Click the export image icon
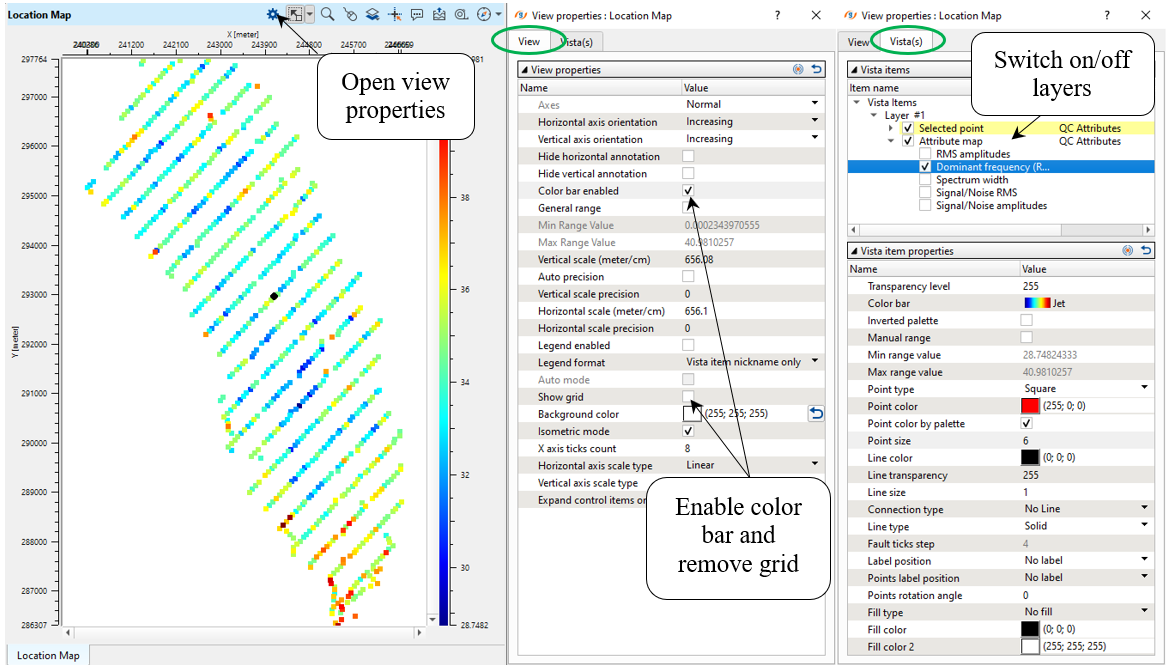Screen dimensions: 1168x670 click(439, 15)
